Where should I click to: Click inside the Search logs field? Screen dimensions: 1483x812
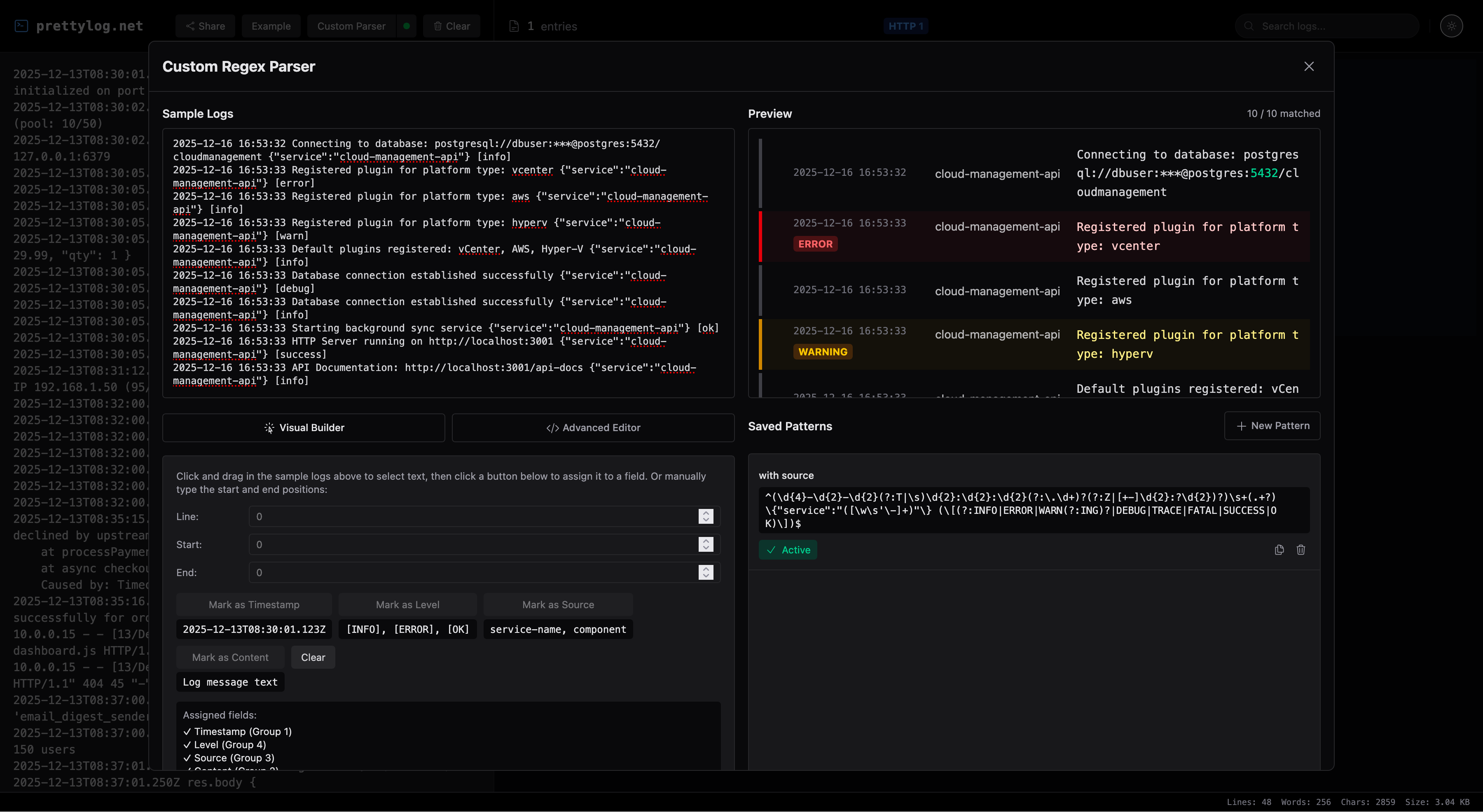(x=1324, y=26)
